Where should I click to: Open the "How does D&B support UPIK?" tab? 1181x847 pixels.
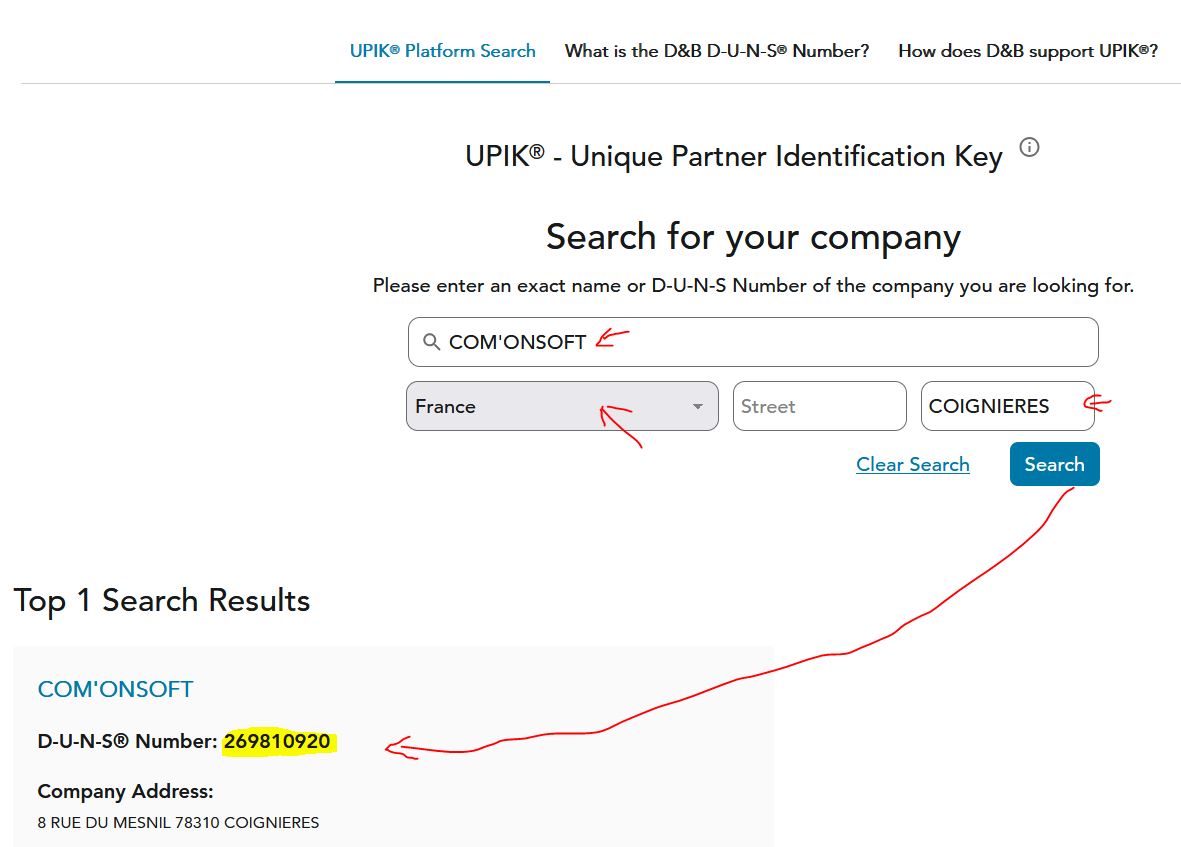click(x=1027, y=51)
